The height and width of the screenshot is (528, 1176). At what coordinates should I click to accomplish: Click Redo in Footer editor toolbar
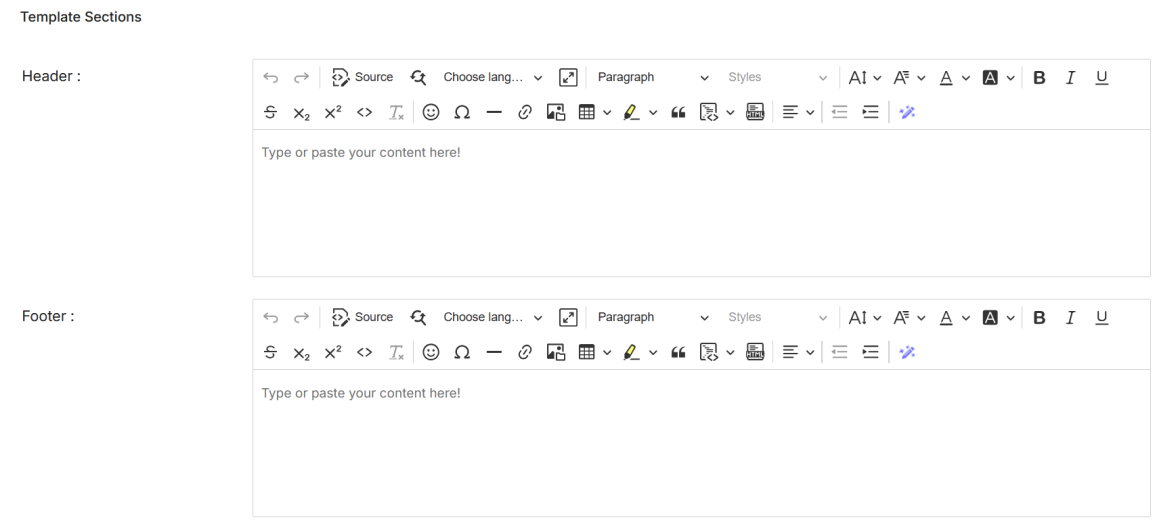tap(302, 317)
